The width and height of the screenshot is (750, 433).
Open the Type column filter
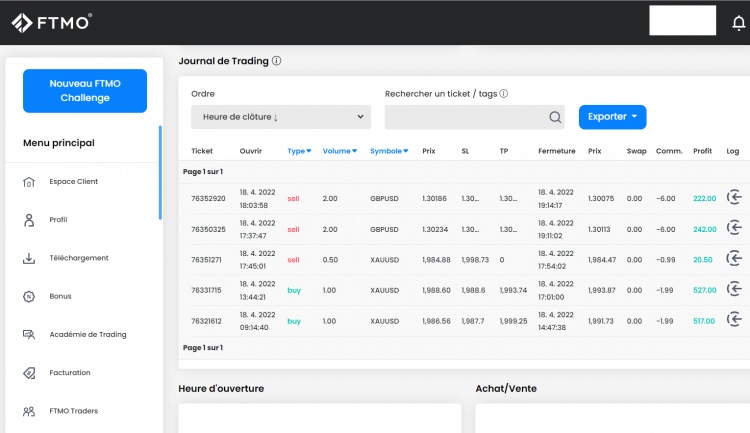pos(299,151)
